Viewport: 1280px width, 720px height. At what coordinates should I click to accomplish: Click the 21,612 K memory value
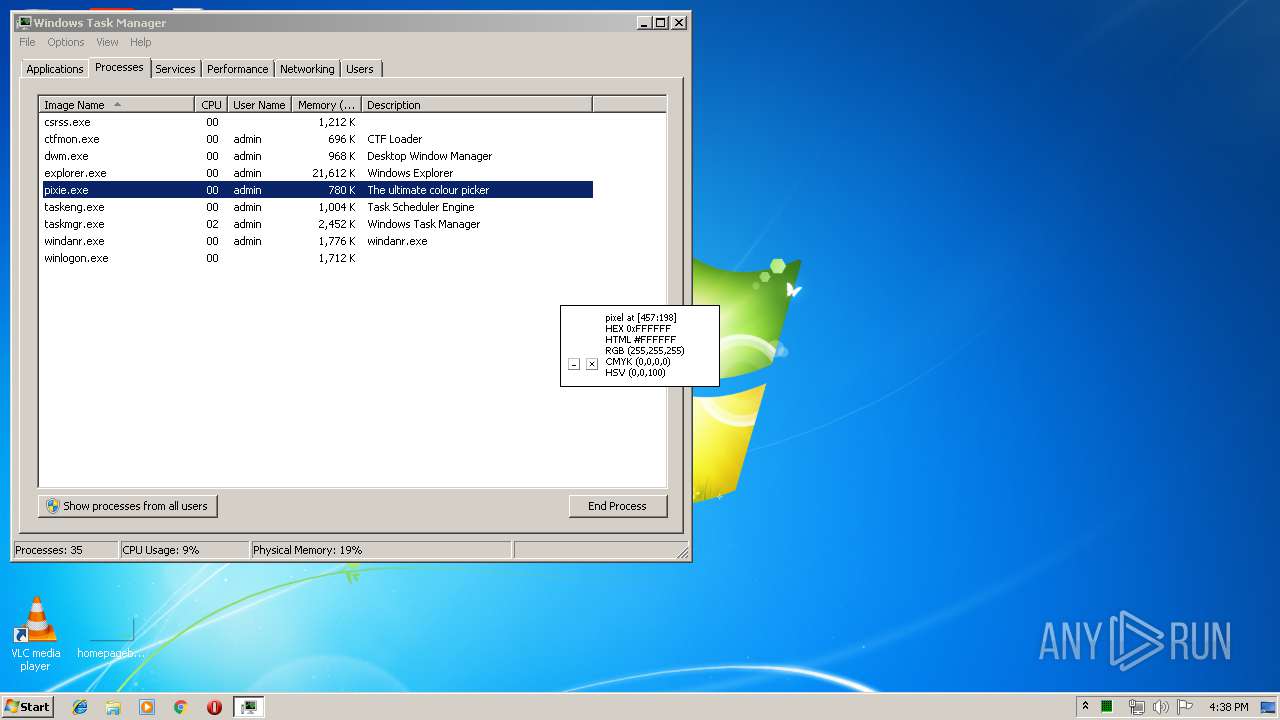coord(334,173)
